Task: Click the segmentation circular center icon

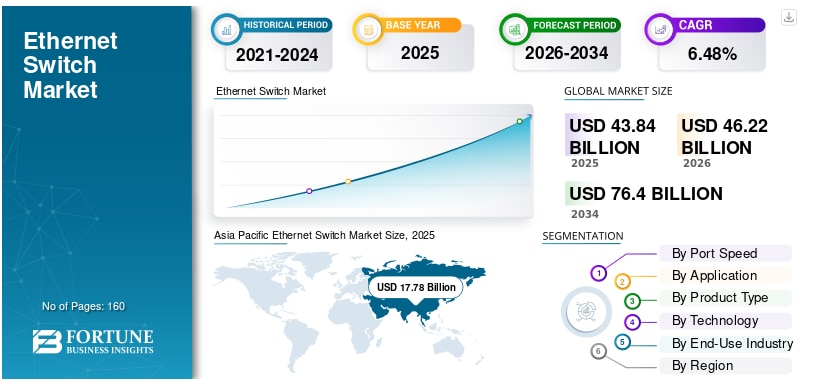Action: [x=586, y=312]
